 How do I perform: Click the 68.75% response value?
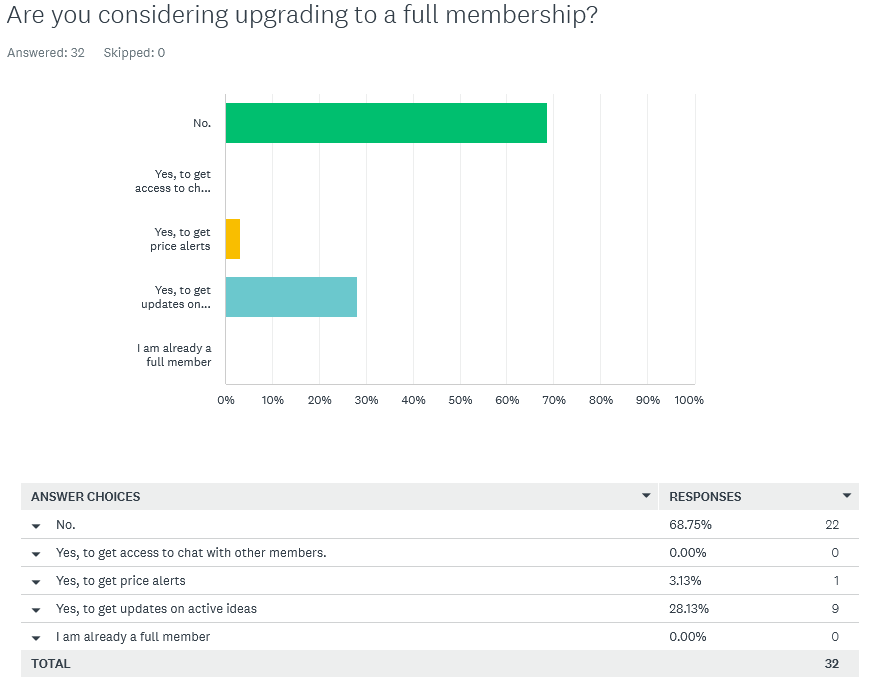690,525
